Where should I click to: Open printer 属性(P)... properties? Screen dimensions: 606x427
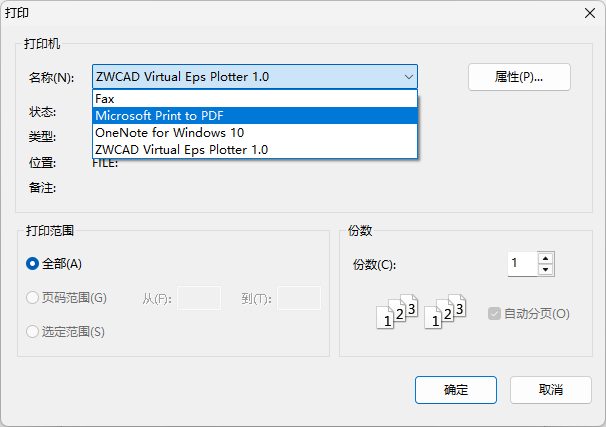[x=518, y=77]
